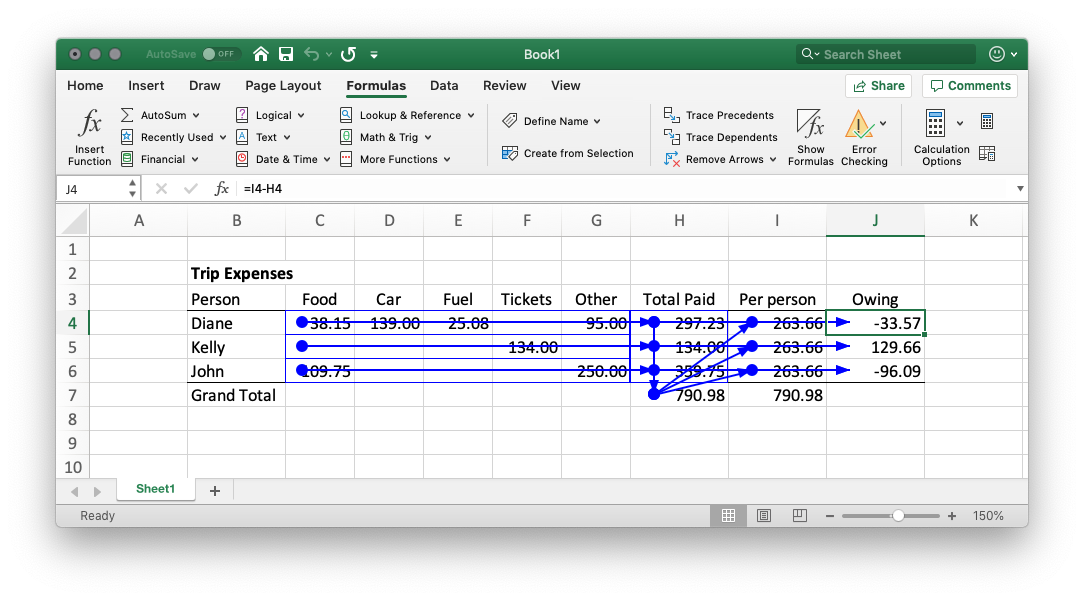The width and height of the screenshot is (1084, 601).
Task: Expand the Recently Used dropdown arrow
Action: [223, 138]
